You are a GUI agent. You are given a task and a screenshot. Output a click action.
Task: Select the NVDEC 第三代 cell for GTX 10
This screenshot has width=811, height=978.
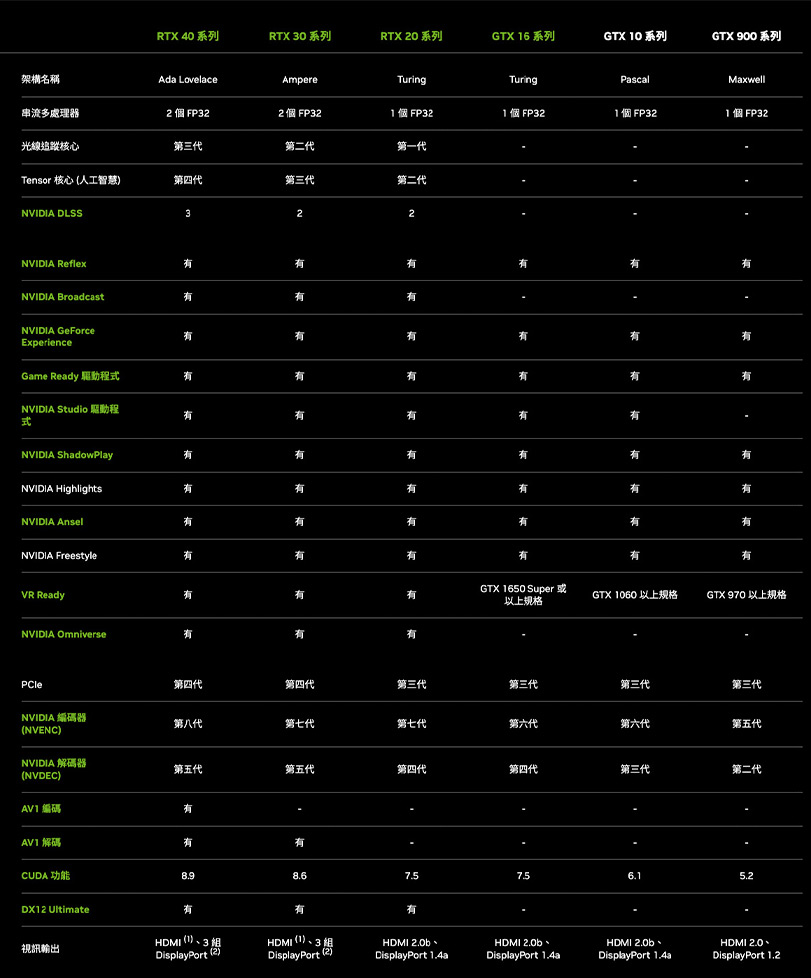tap(634, 769)
